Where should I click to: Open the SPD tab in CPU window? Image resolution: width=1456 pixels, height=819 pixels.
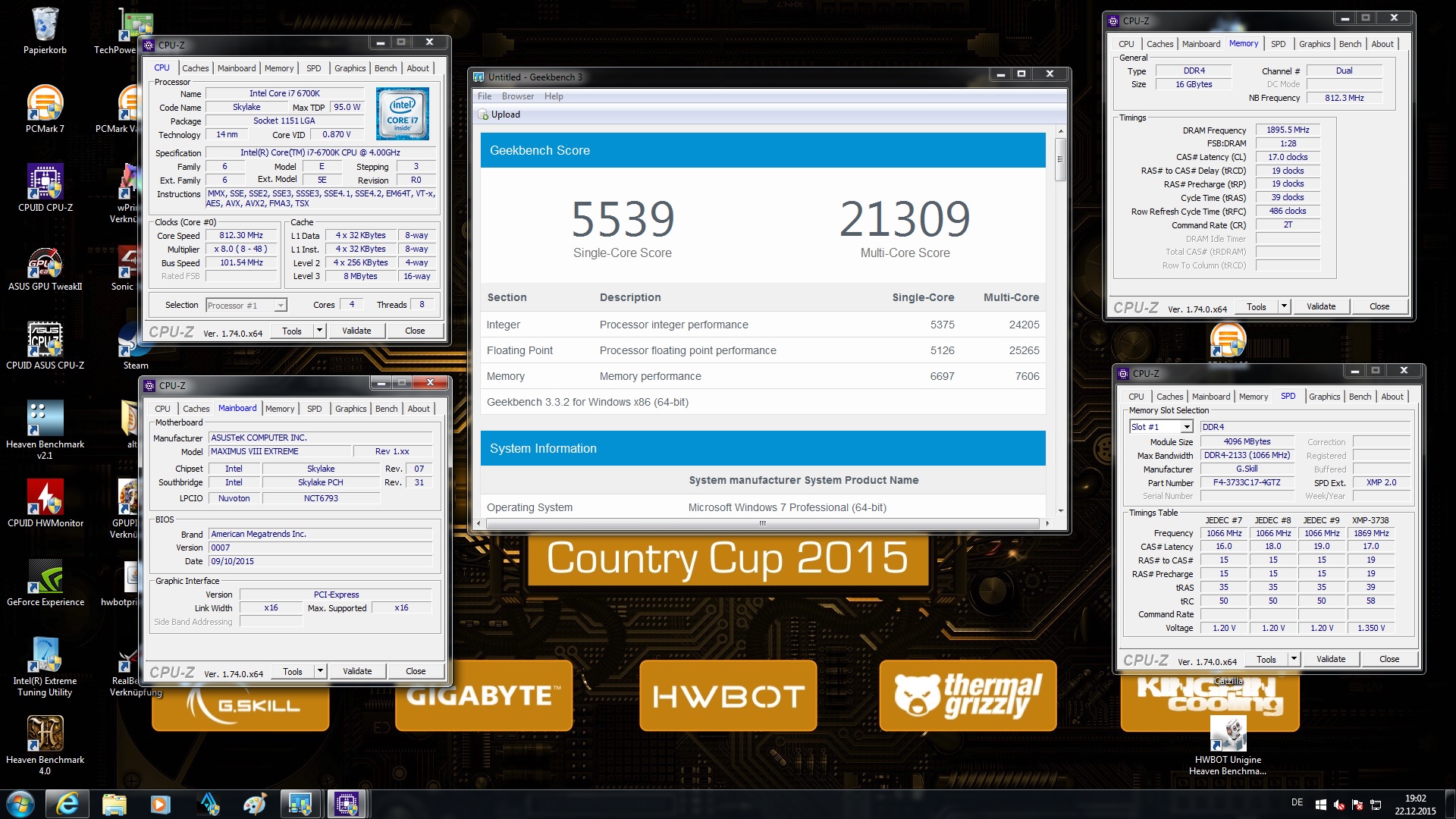pyautogui.click(x=313, y=68)
